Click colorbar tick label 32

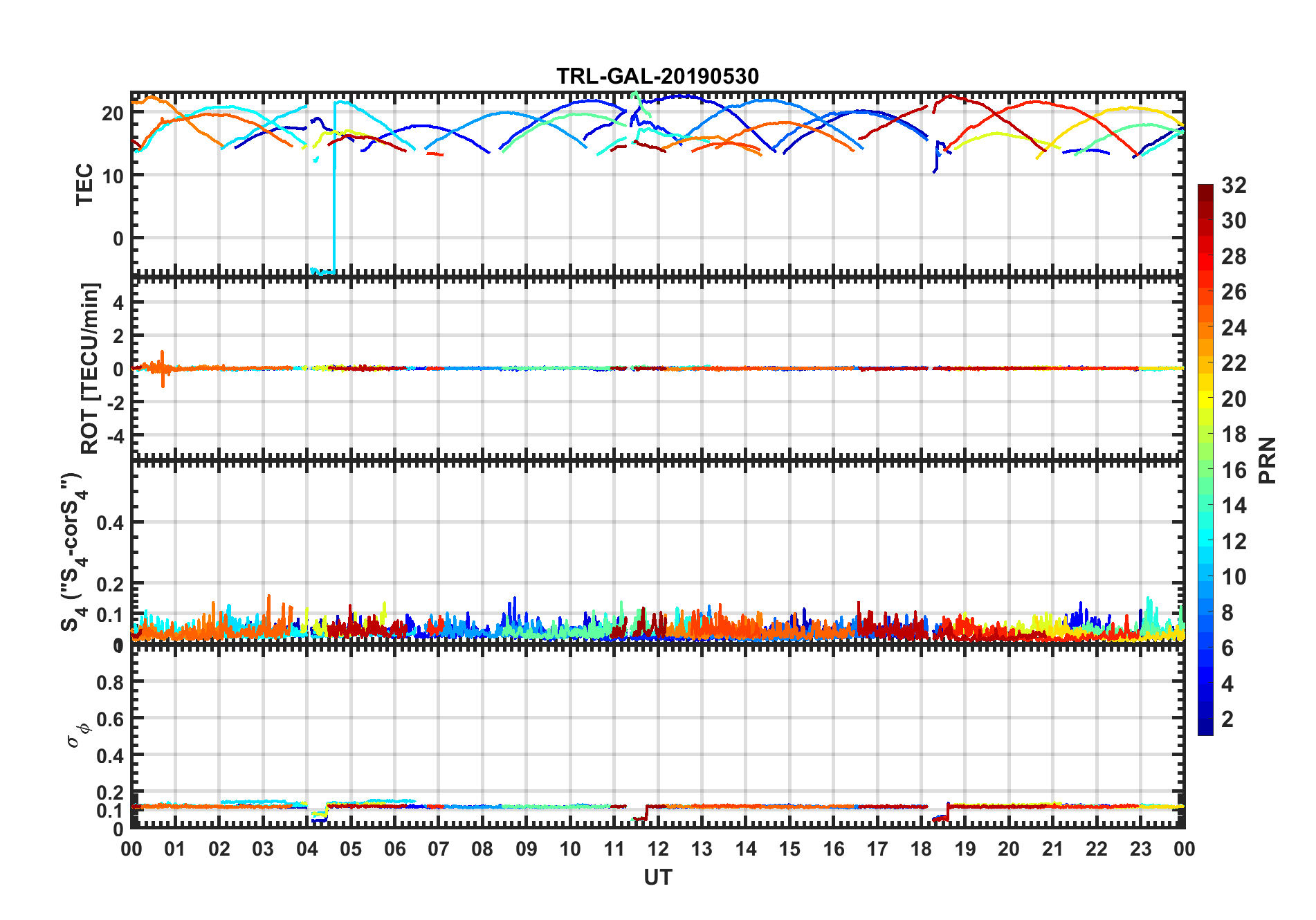(x=1234, y=185)
